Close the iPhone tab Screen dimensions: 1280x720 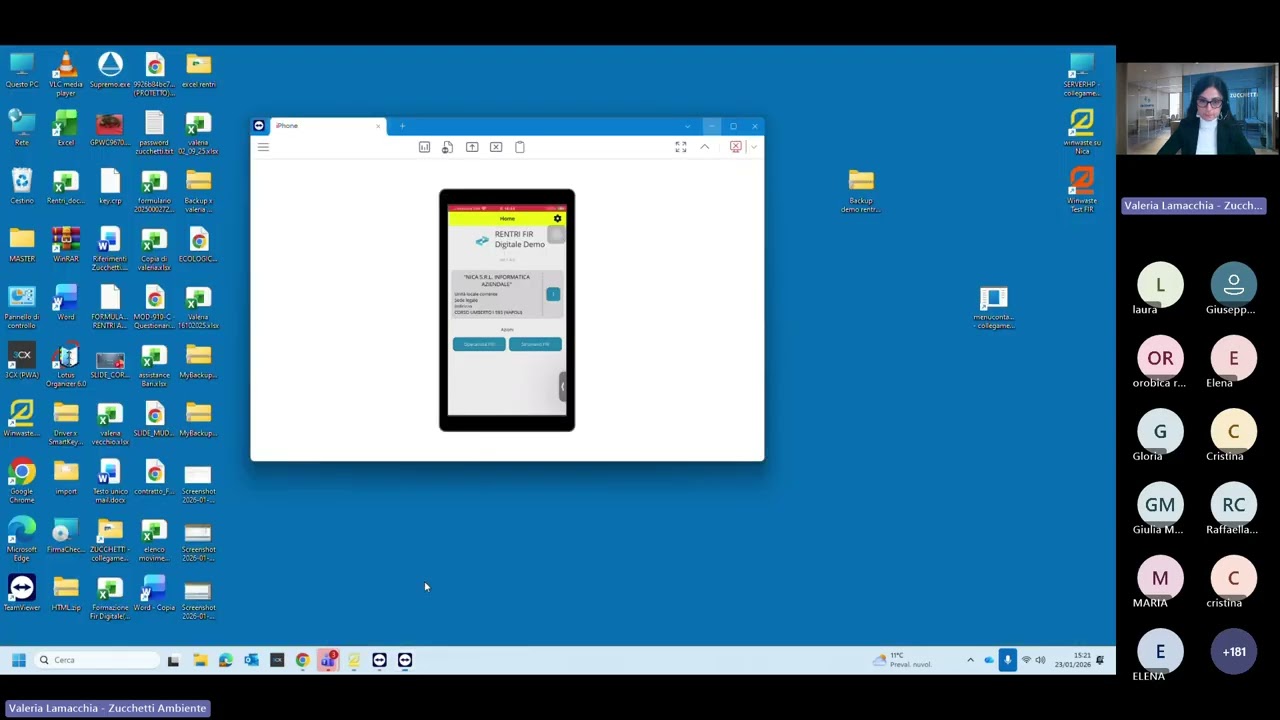click(x=378, y=126)
